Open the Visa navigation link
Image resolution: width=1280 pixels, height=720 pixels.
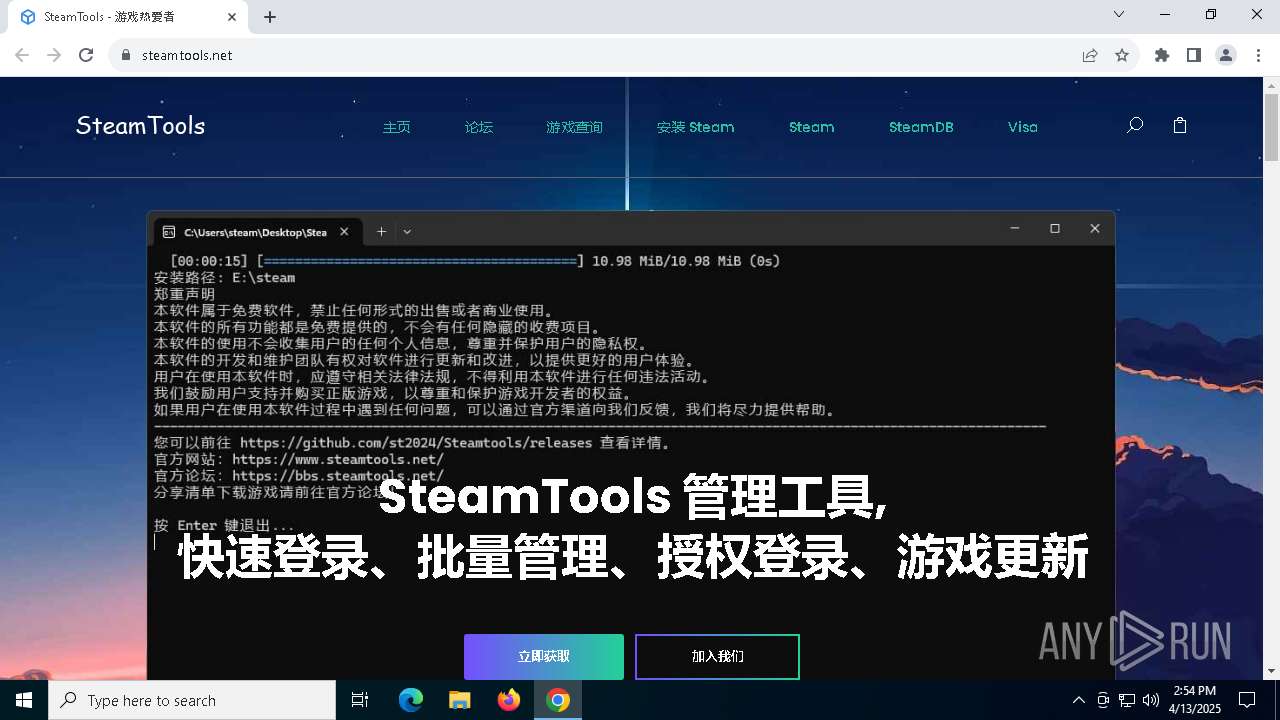pyautogui.click(x=1022, y=127)
